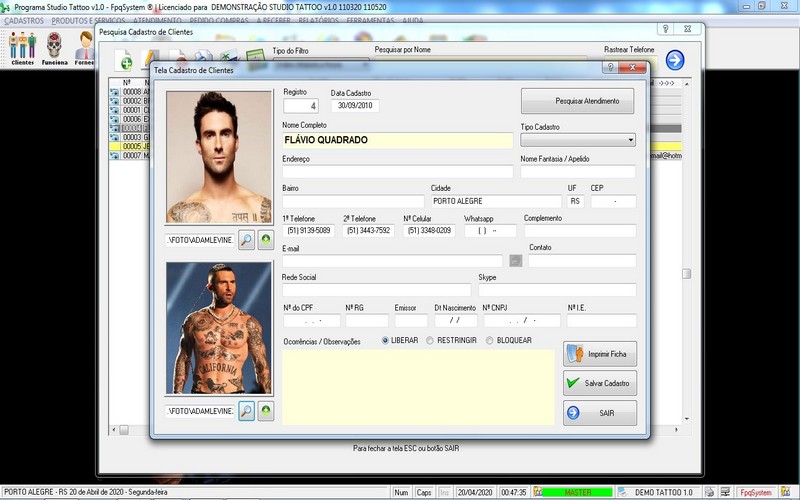Open the Fornecedores toolbar icon
Viewport: 800px width, 500px height.
(85, 48)
